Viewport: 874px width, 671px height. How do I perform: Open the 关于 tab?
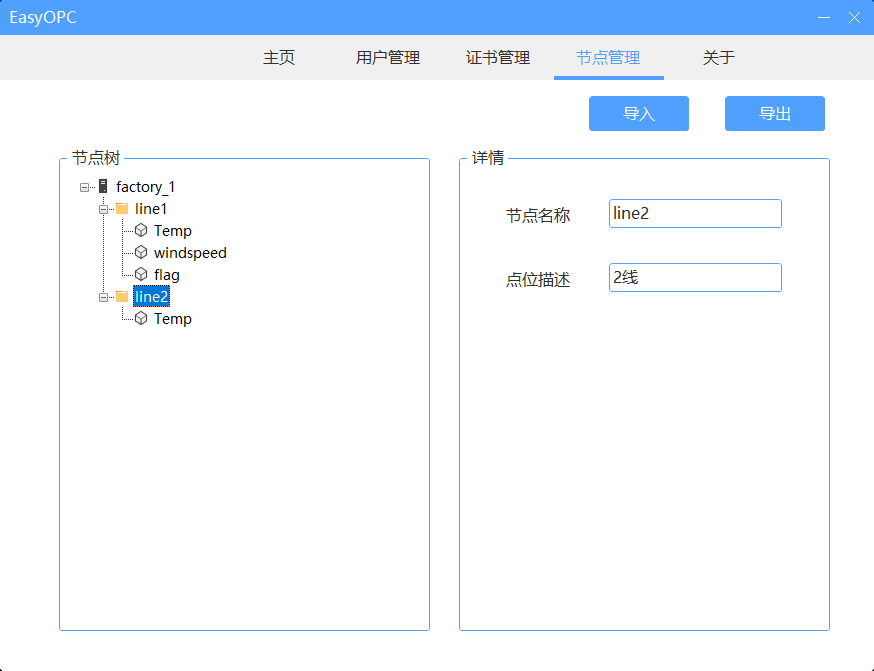click(x=719, y=58)
